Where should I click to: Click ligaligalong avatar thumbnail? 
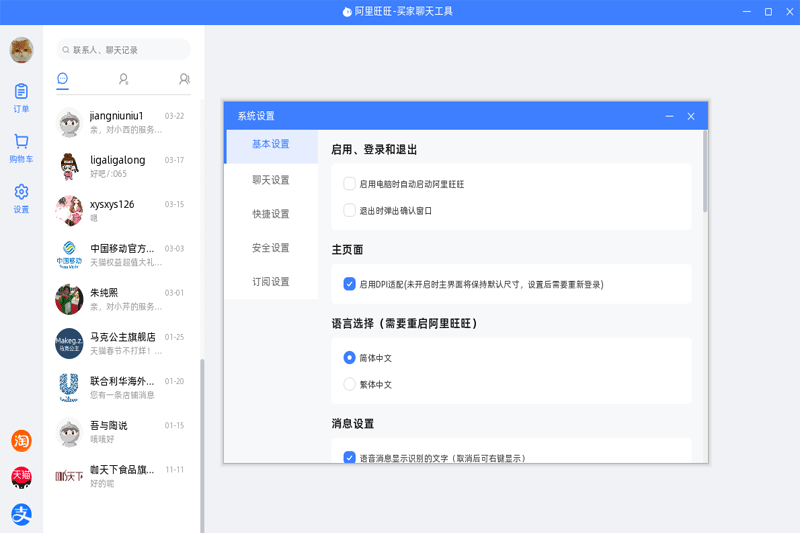(69, 166)
